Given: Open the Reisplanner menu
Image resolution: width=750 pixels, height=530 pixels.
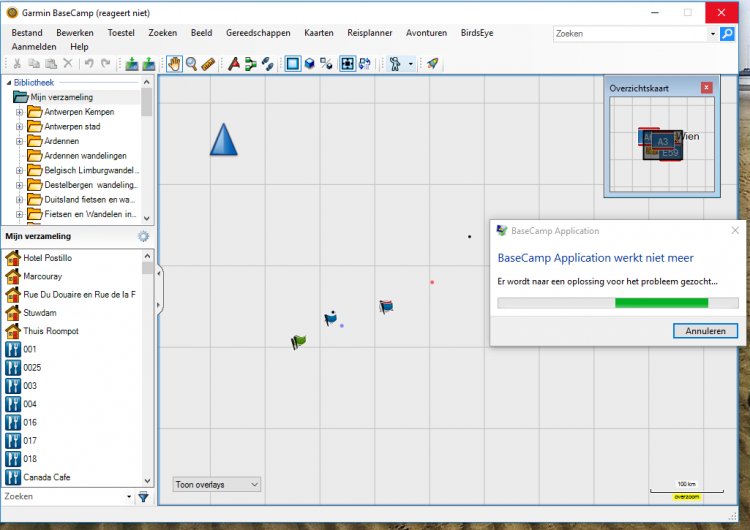Looking at the screenshot, I should point(369,33).
